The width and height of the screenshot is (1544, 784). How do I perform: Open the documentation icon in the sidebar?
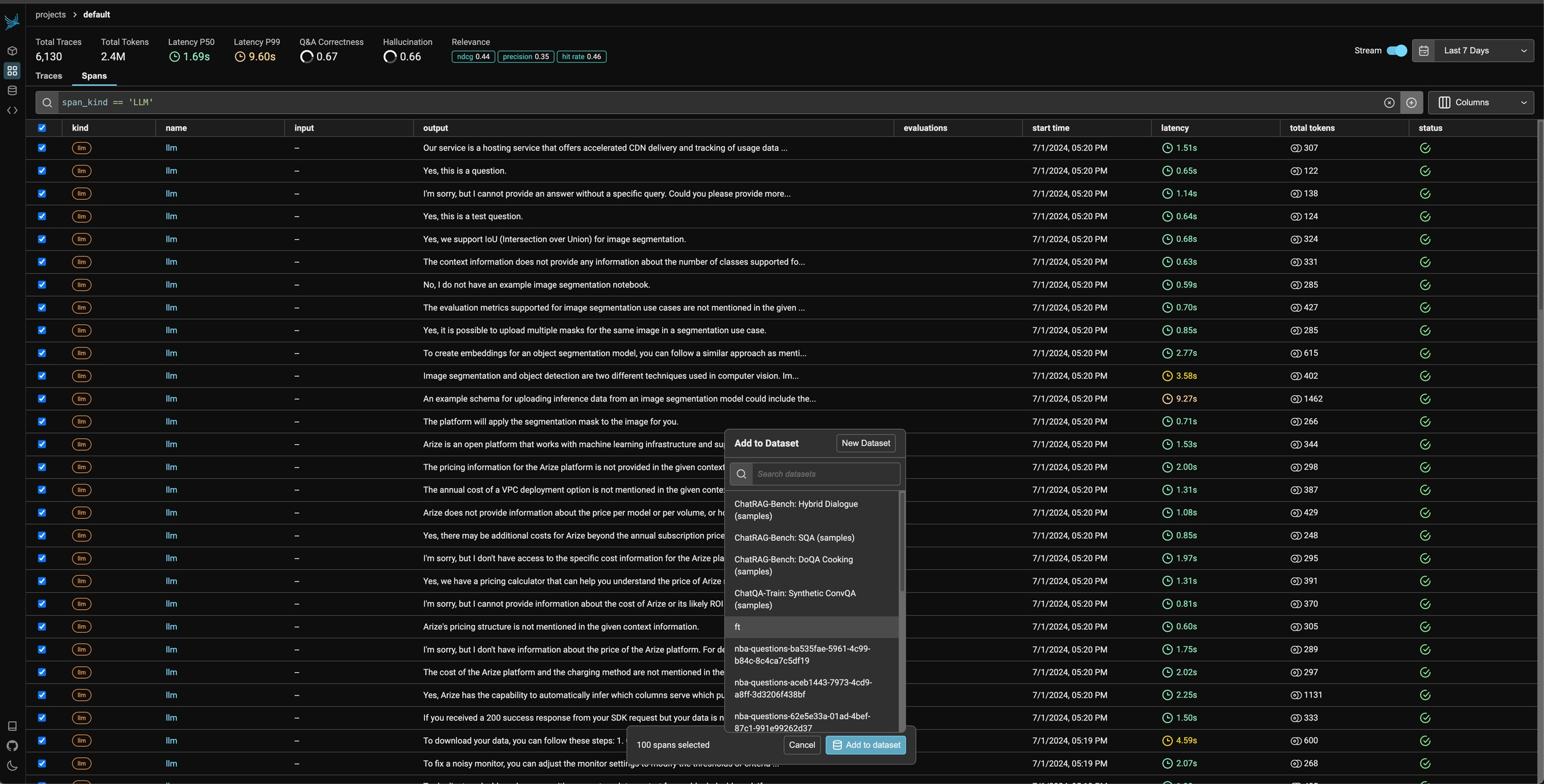12,726
